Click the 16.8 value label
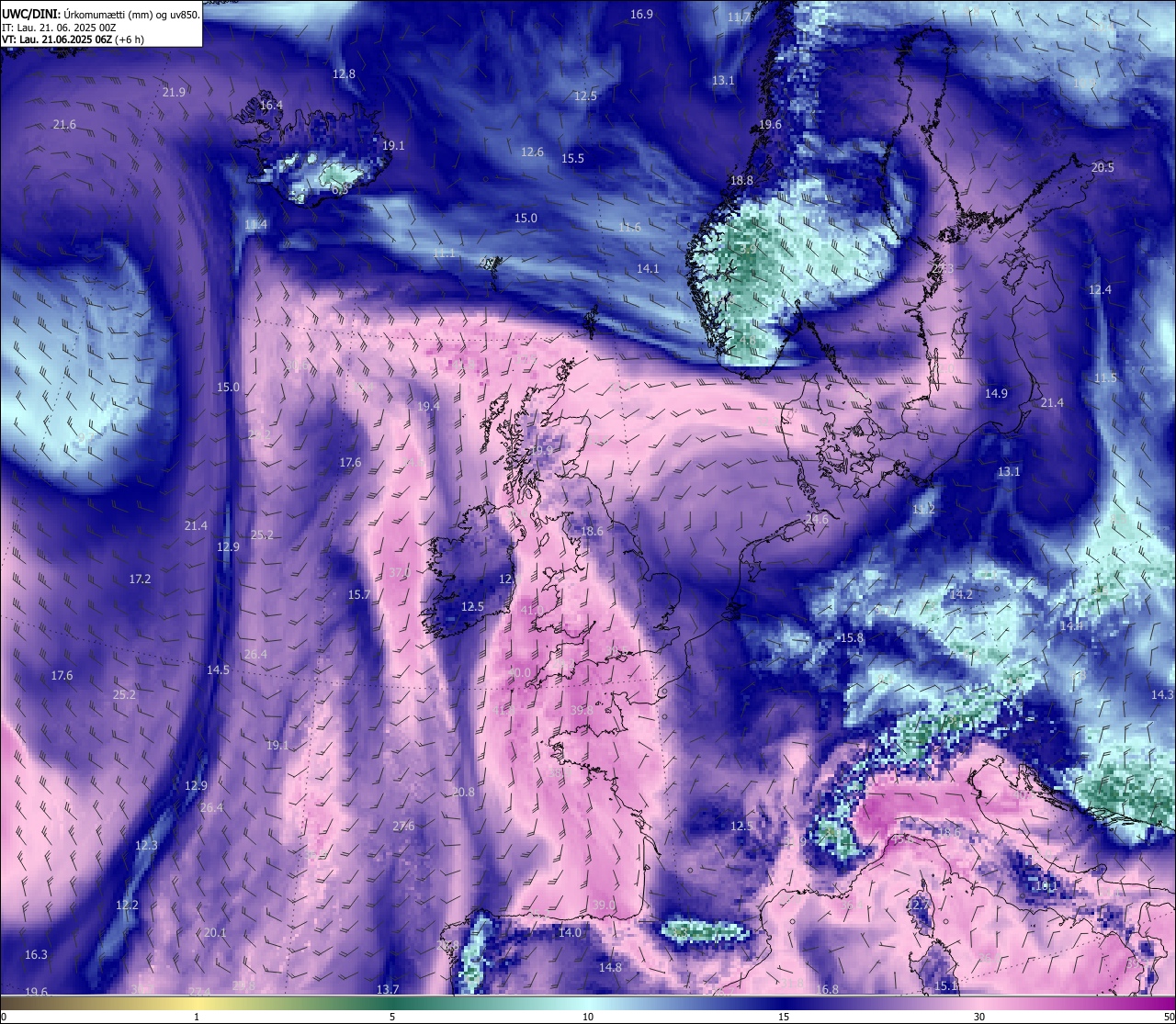1176x1024 pixels. coord(827,990)
